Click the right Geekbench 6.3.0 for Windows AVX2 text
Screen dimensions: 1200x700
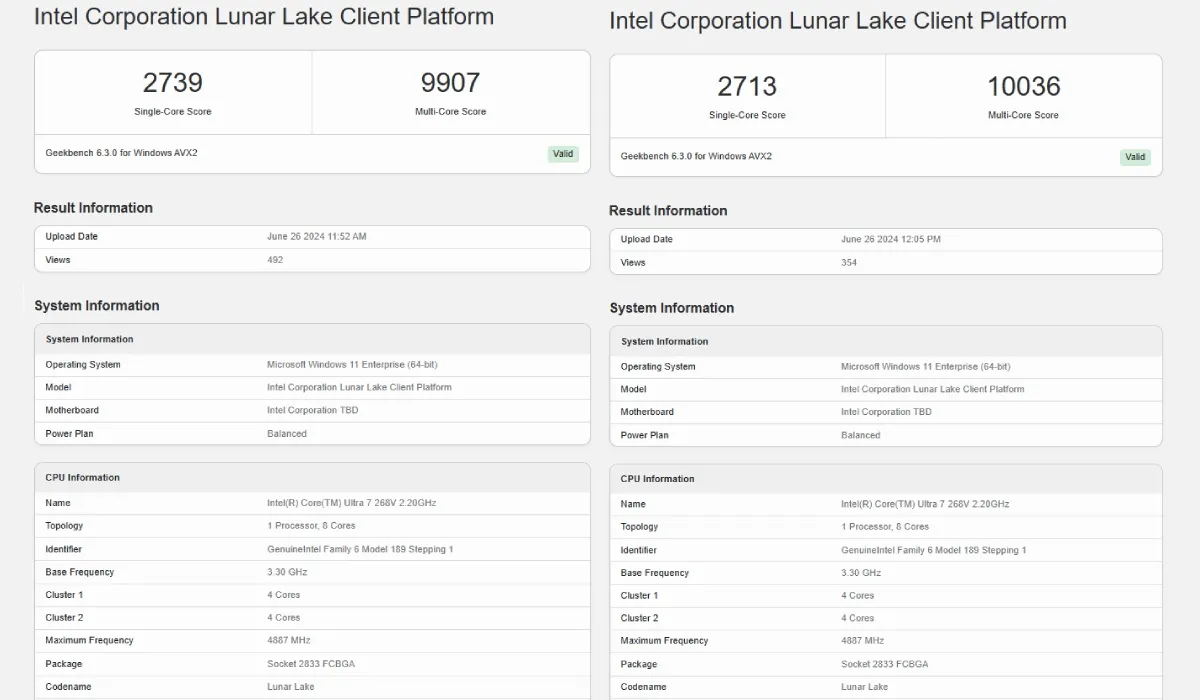pyautogui.click(x=696, y=157)
